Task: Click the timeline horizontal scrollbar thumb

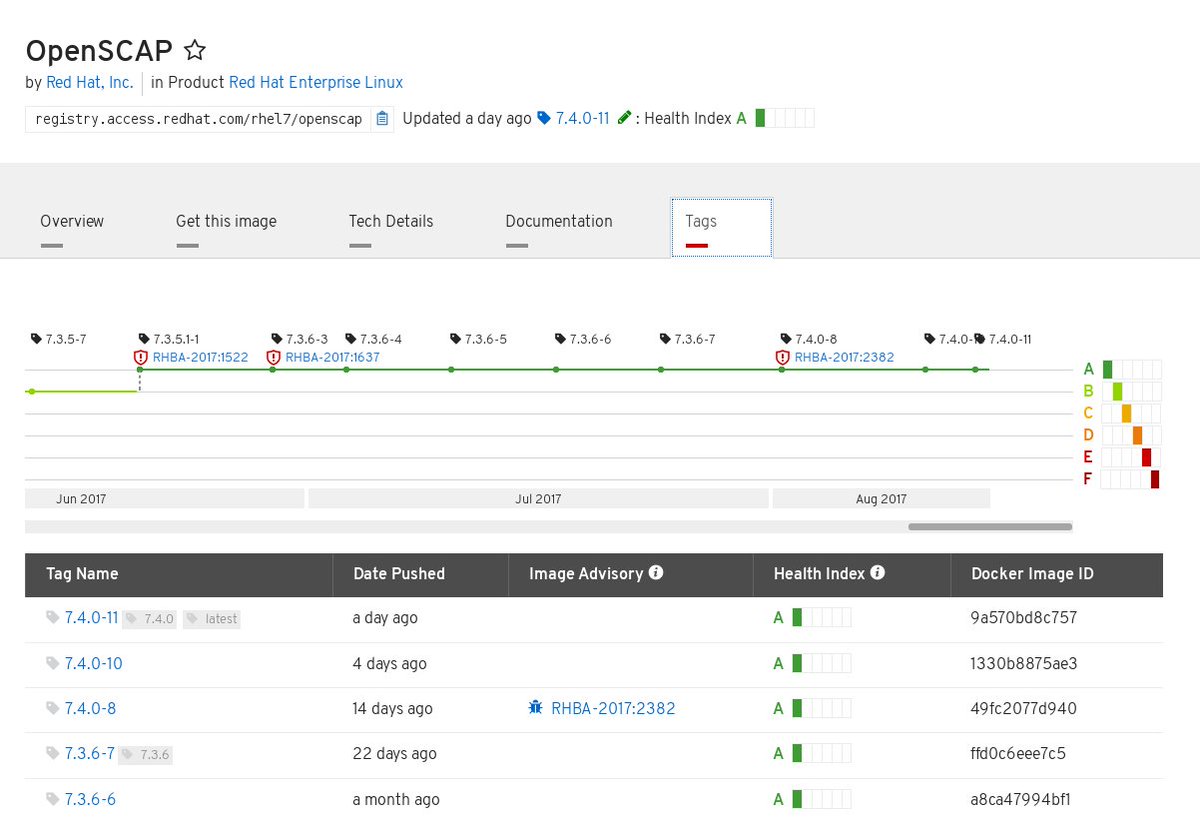Action: tap(990, 526)
